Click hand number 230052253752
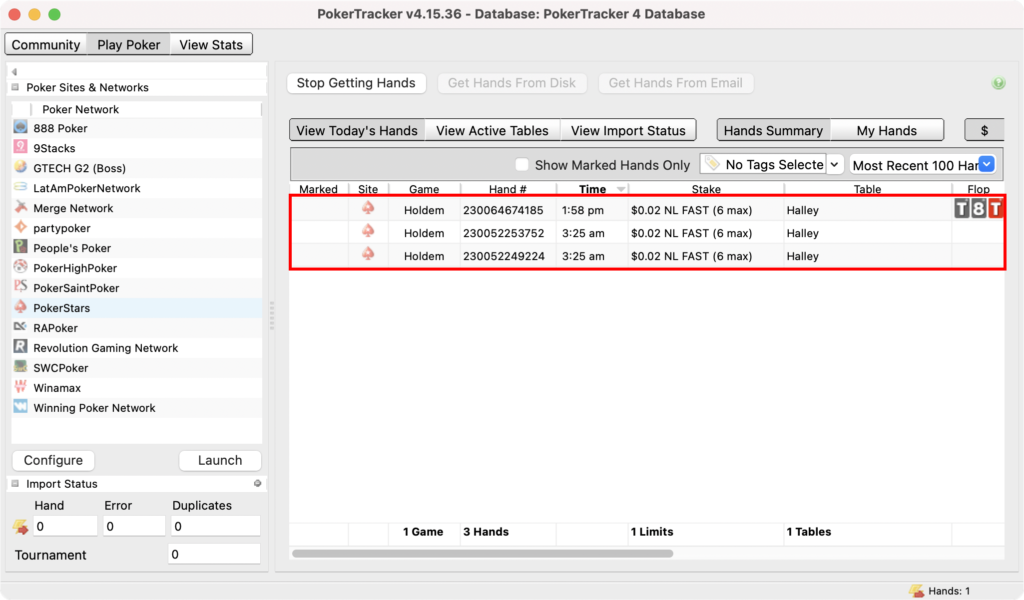This screenshot has width=1024, height=600. point(504,233)
